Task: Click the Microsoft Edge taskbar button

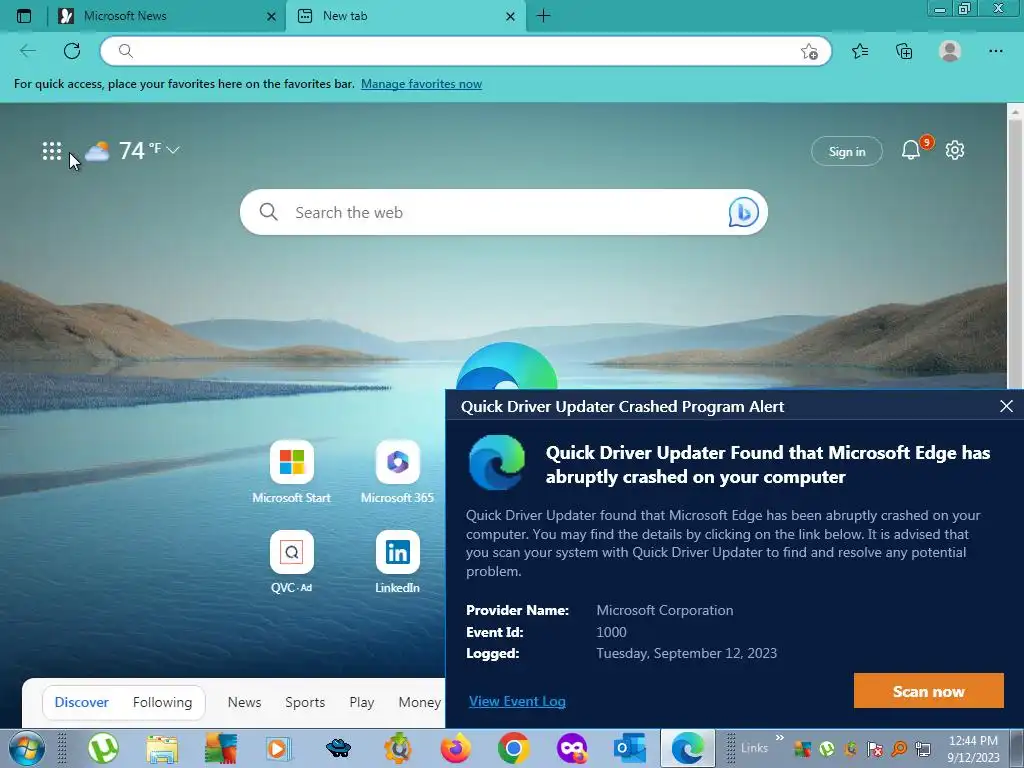Action: [688, 748]
